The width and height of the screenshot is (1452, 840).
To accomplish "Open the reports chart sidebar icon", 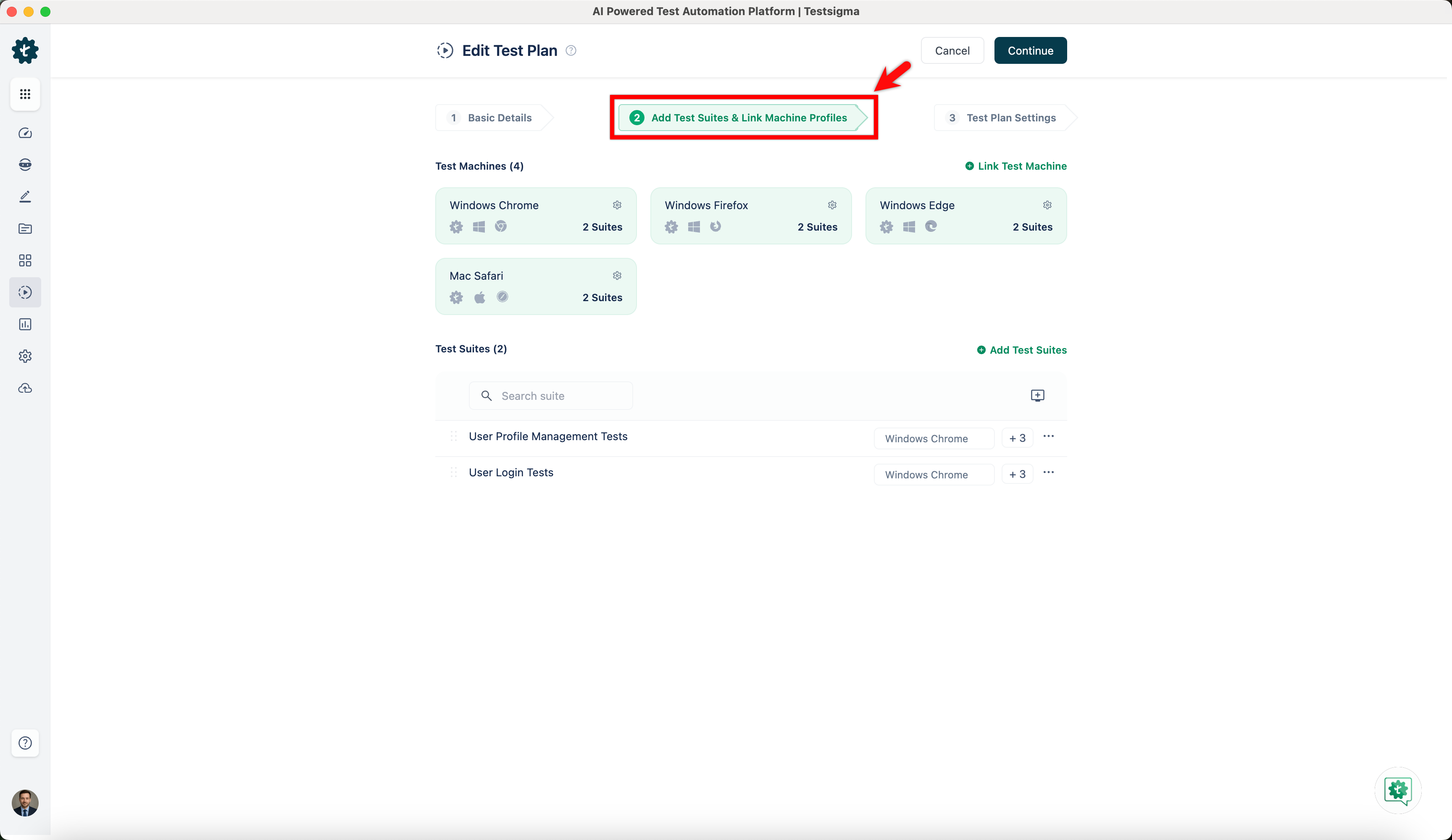I will pyautogui.click(x=25, y=324).
